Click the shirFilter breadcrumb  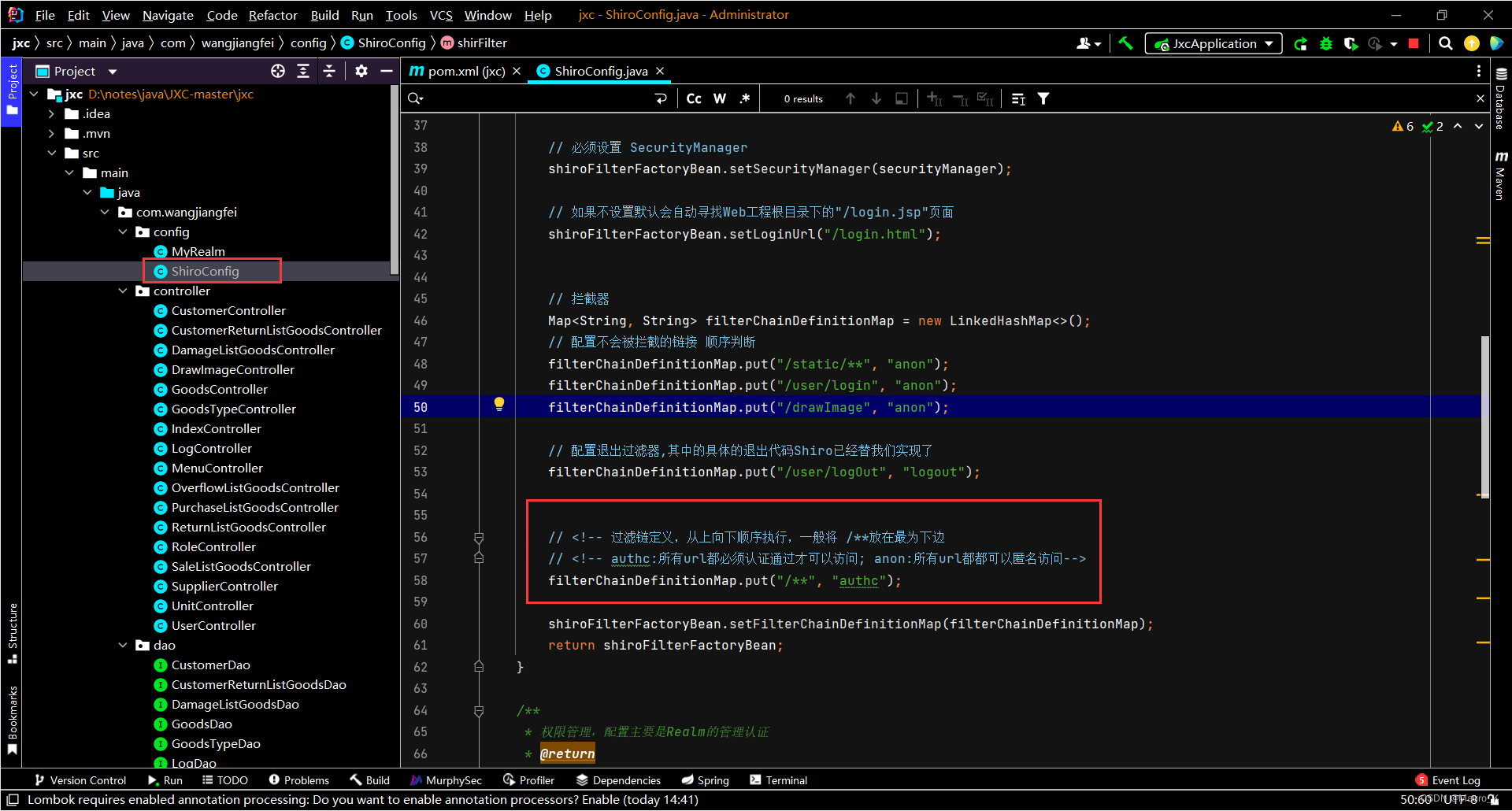click(x=474, y=43)
